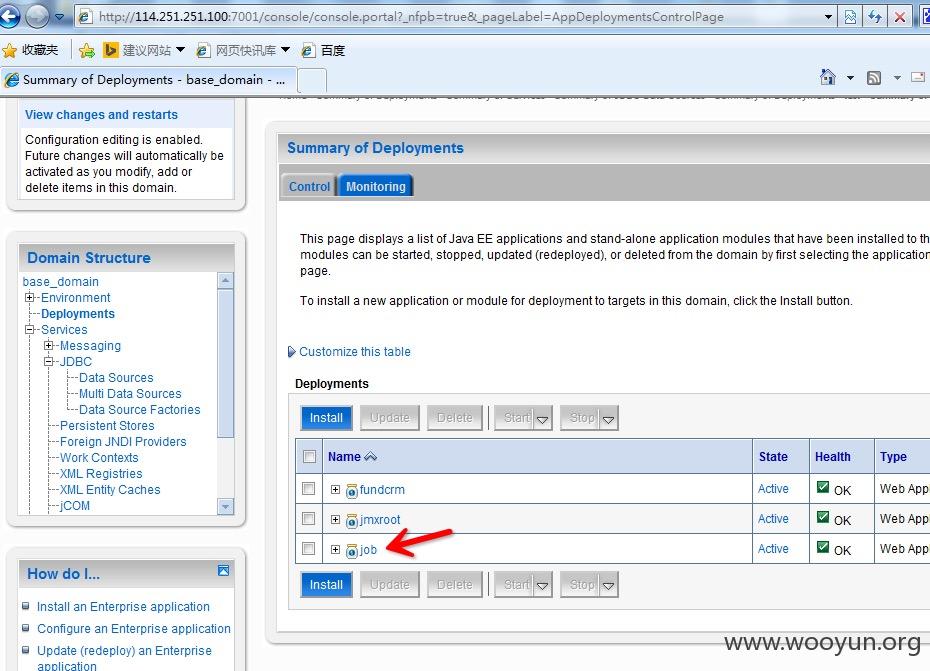Select base_domain in Domain Structure
Image resolution: width=930 pixels, height=671 pixels.
coord(60,281)
